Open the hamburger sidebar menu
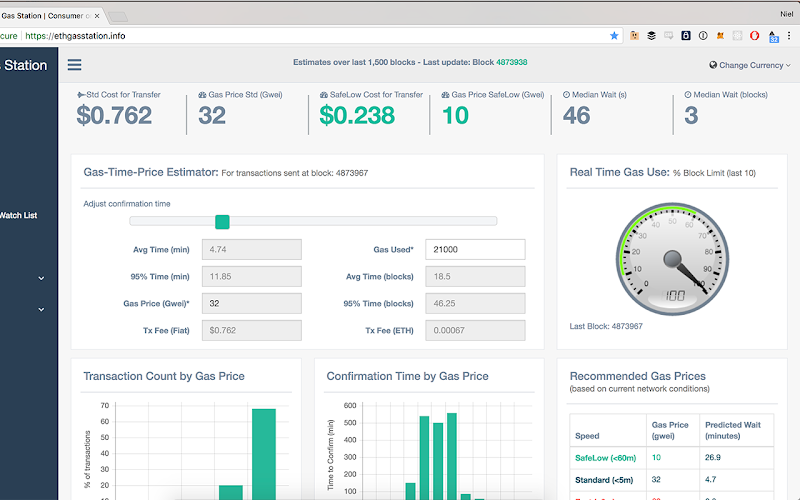 tap(74, 65)
